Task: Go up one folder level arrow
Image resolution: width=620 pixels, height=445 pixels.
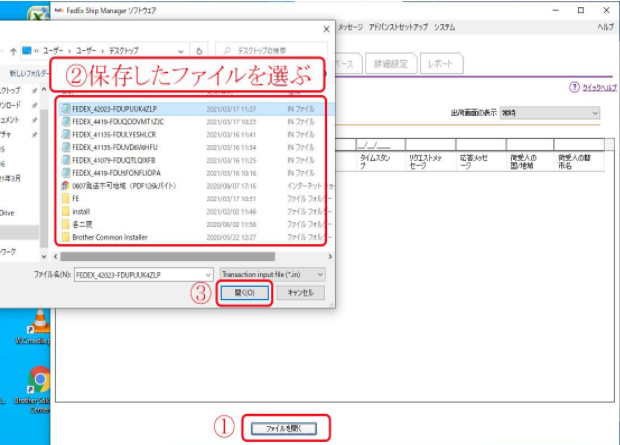Action: [13, 51]
